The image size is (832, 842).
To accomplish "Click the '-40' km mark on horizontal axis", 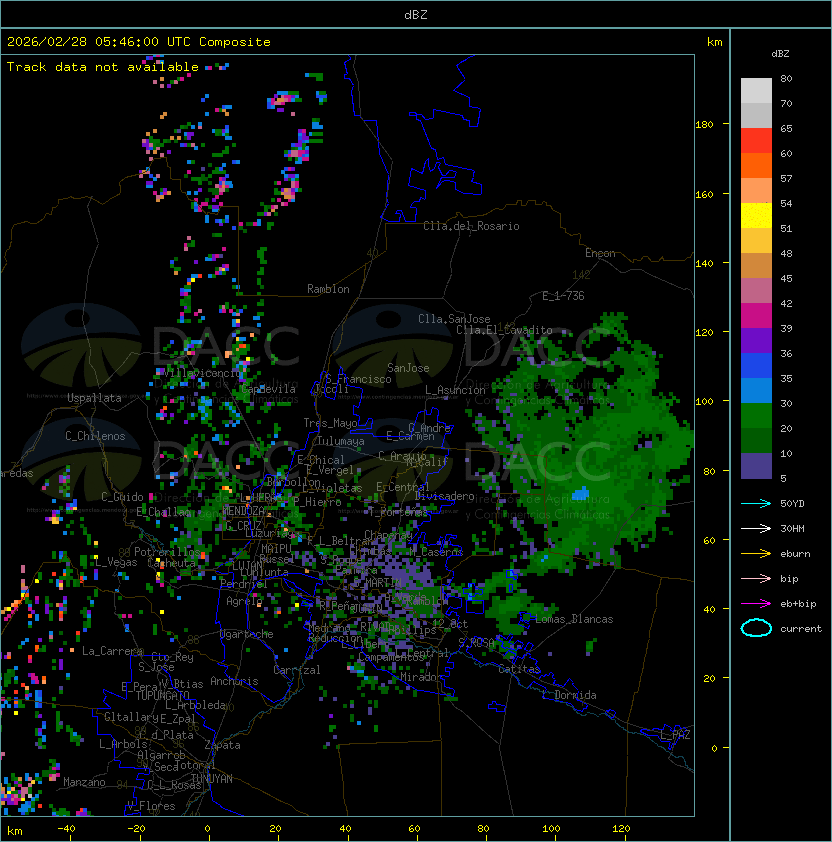I will coord(66,829).
